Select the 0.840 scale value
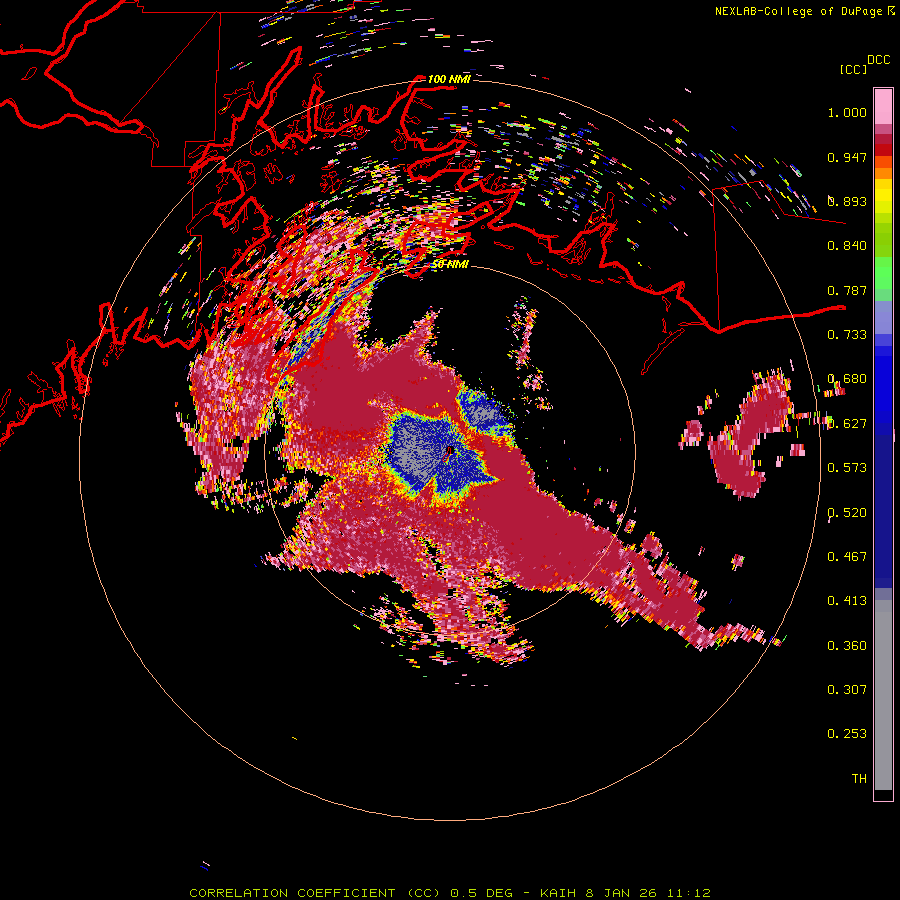The image size is (900, 900). click(847, 246)
